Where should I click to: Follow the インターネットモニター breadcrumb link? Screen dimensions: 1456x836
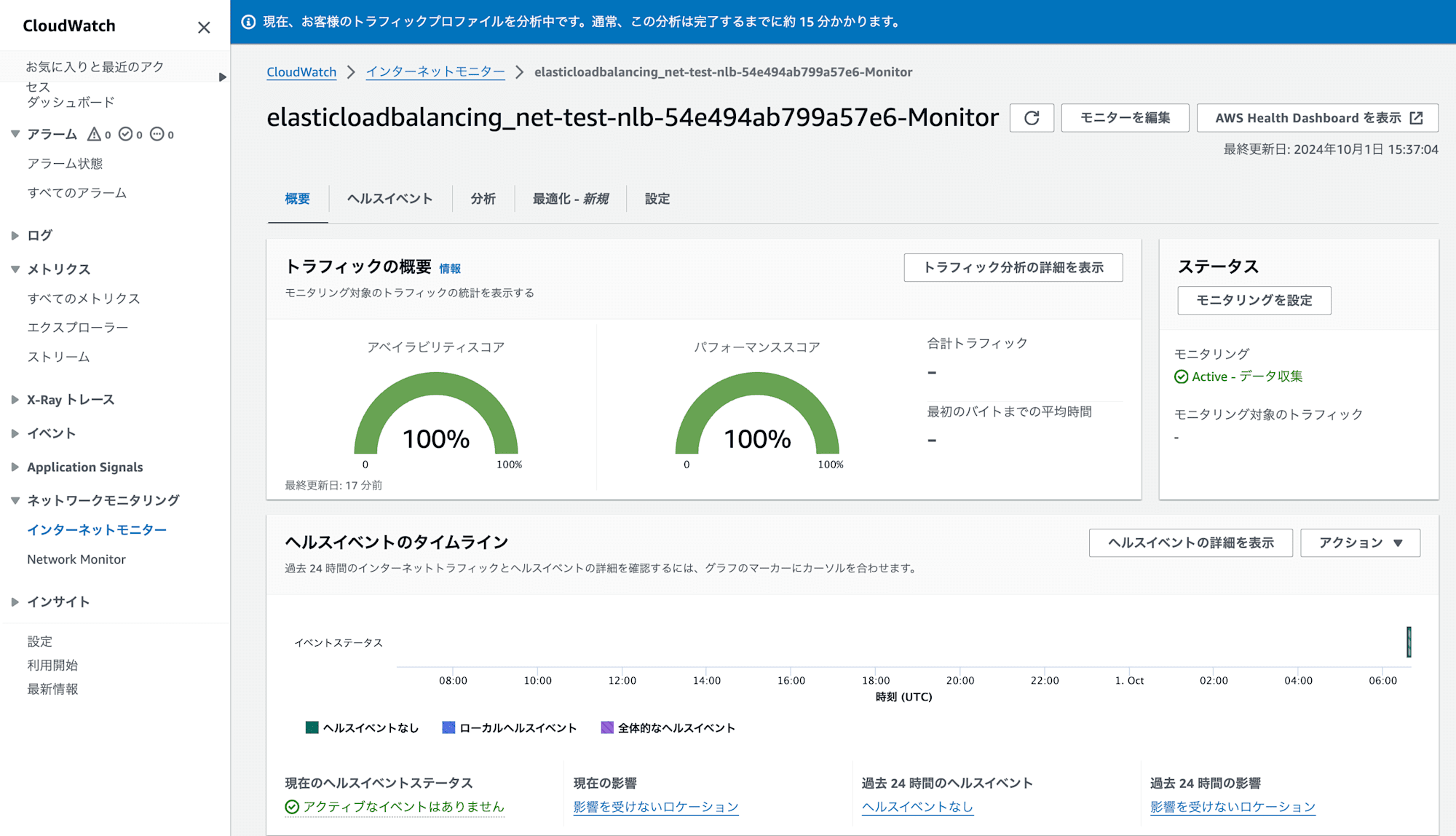pyautogui.click(x=435, y=72)
